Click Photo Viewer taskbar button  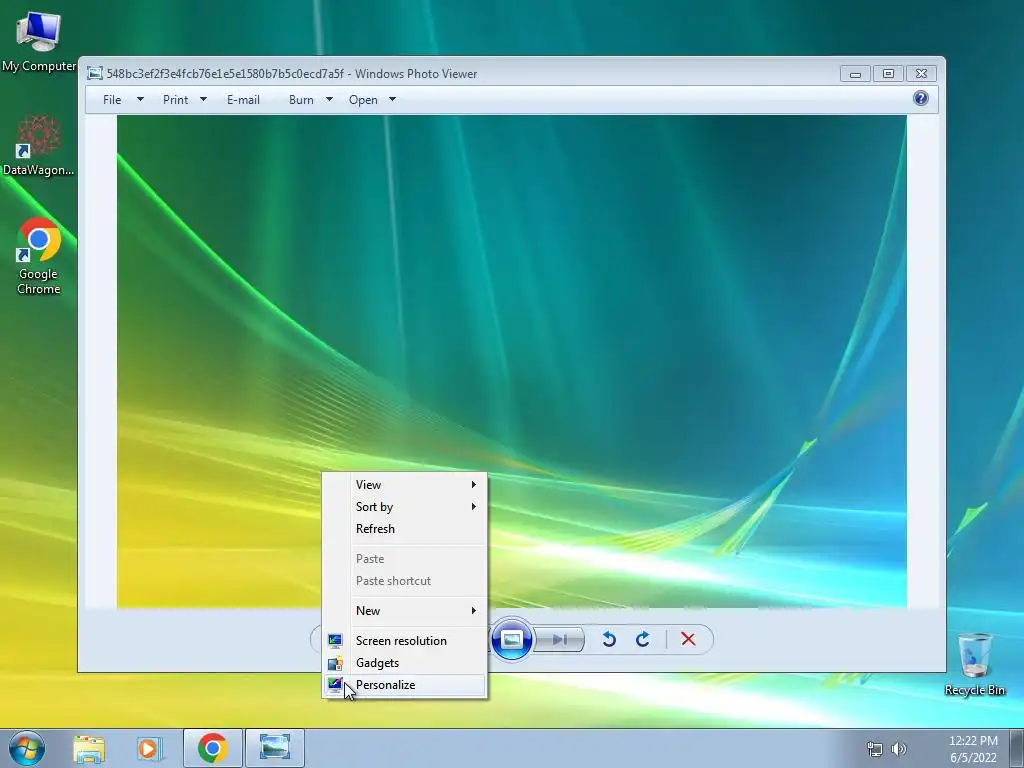[274, 748]
